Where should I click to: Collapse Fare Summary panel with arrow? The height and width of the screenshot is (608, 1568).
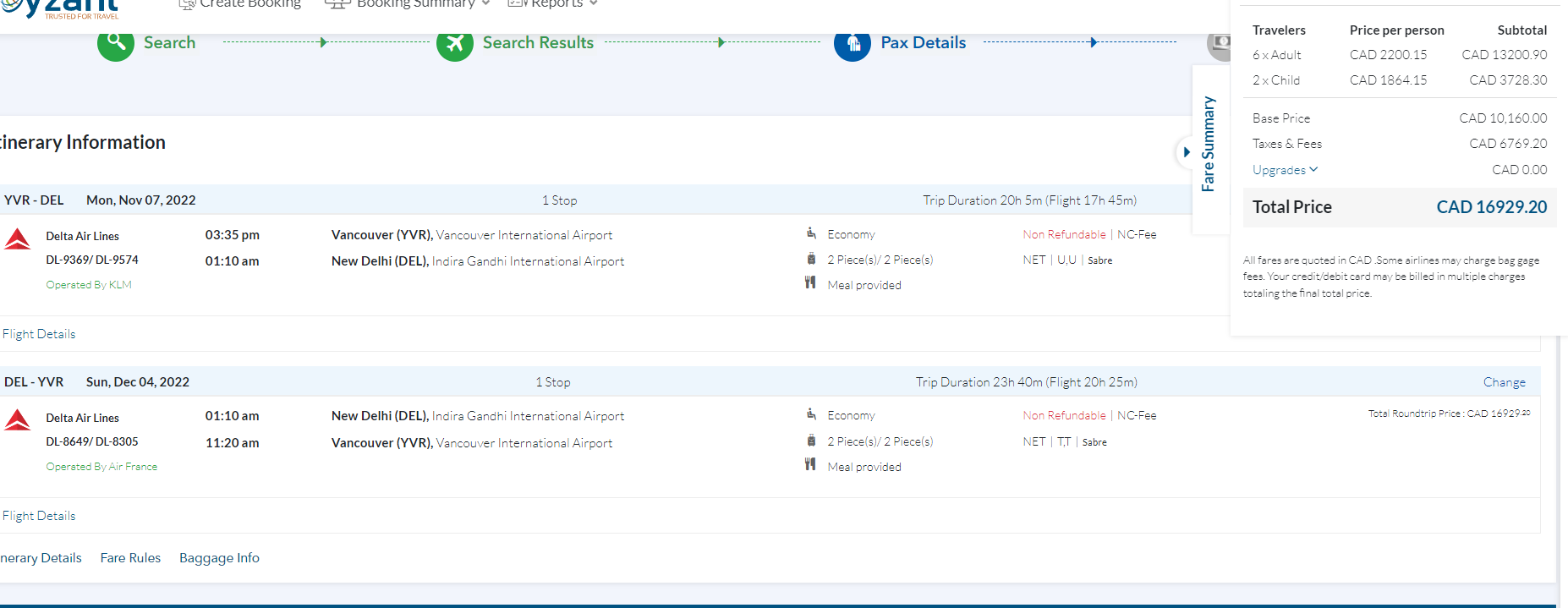(1186, 152)
